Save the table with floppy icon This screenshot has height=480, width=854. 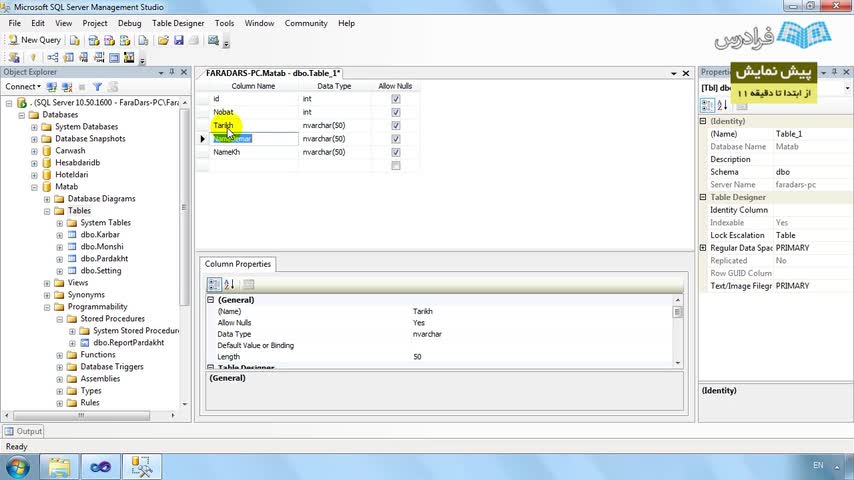point(179,40)
